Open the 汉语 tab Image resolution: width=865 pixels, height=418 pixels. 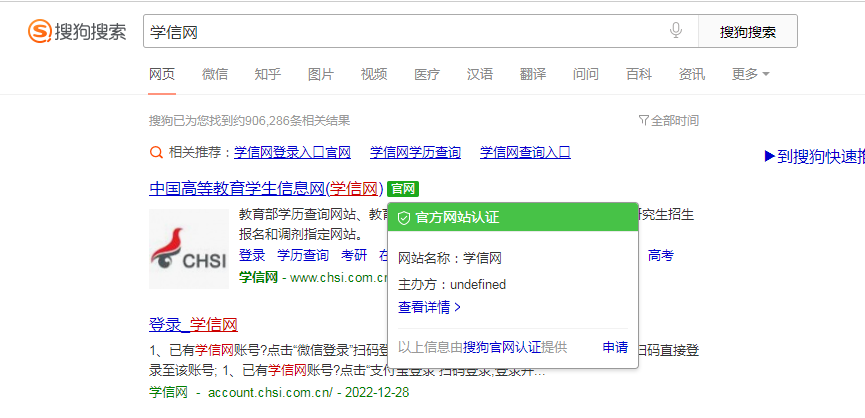tap(480, 74)
